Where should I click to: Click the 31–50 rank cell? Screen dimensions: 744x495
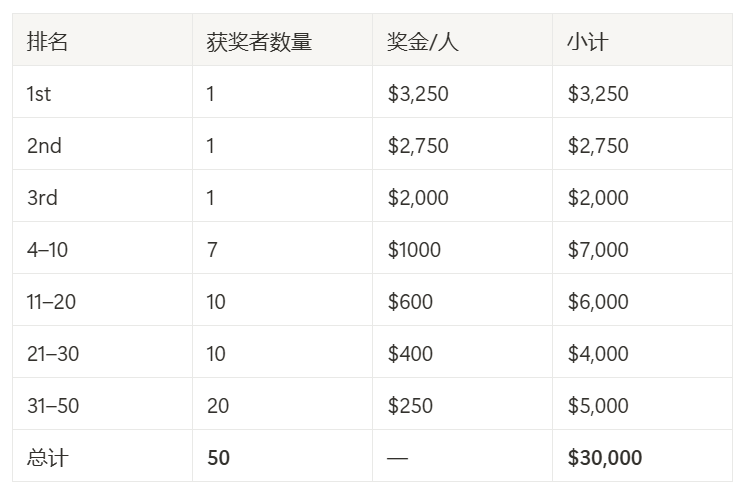(x=53, y=406)
